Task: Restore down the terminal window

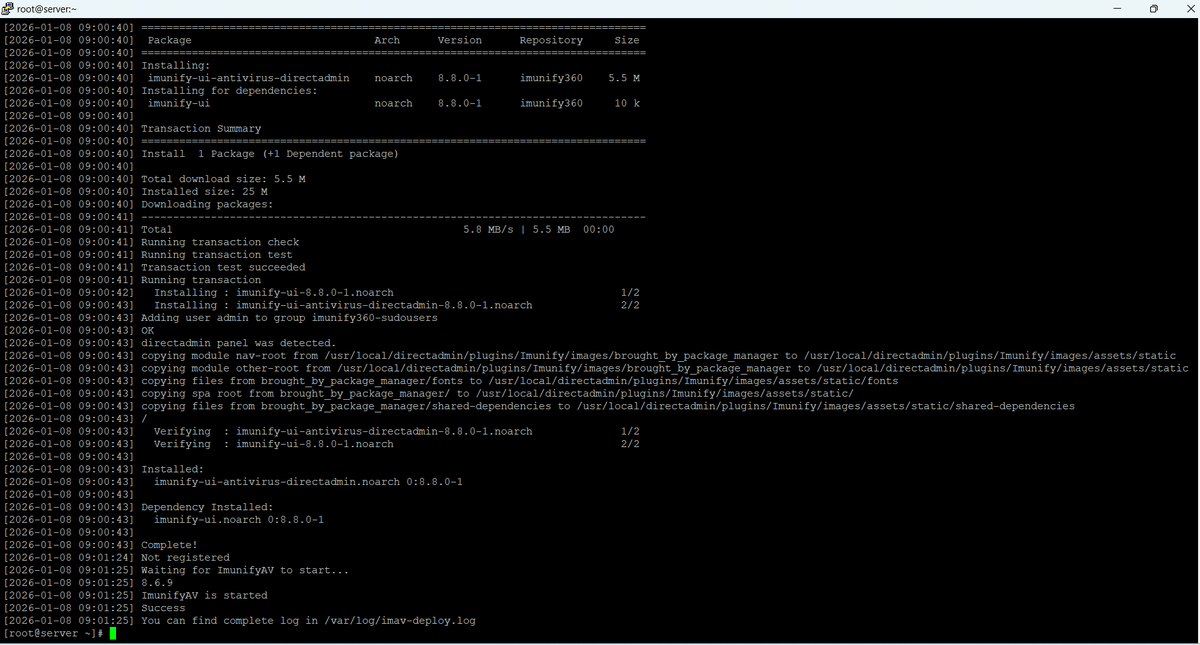Action: point(1153,8)
